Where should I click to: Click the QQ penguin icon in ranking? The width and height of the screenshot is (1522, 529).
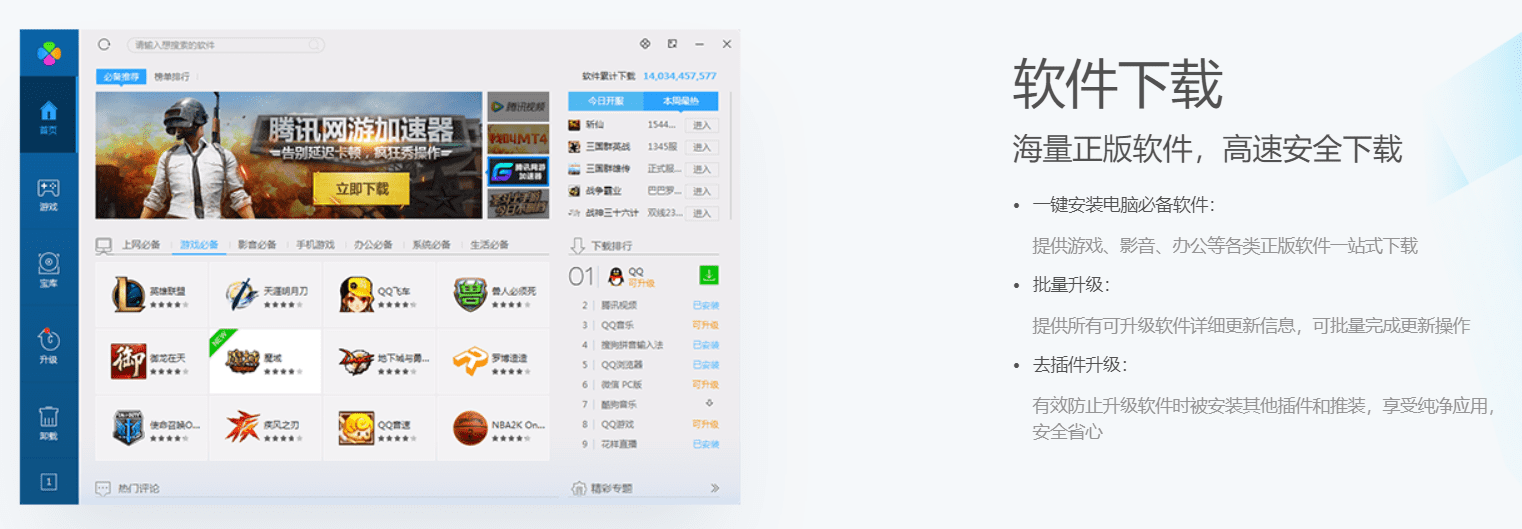pyautogui.click(x=615, y=276)
